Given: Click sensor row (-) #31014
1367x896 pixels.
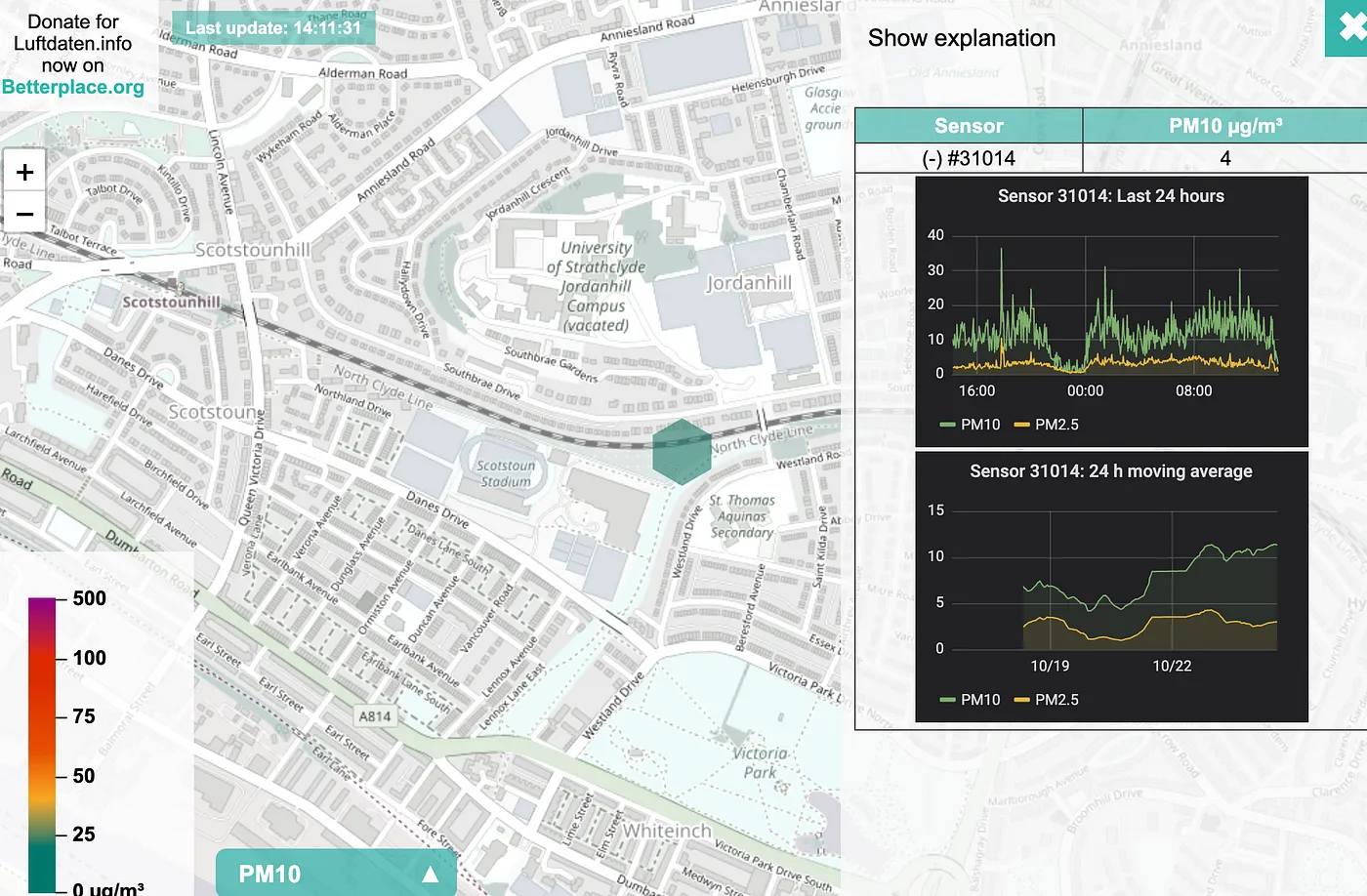Looking at the screenshot, I should [x=969, y=158].
